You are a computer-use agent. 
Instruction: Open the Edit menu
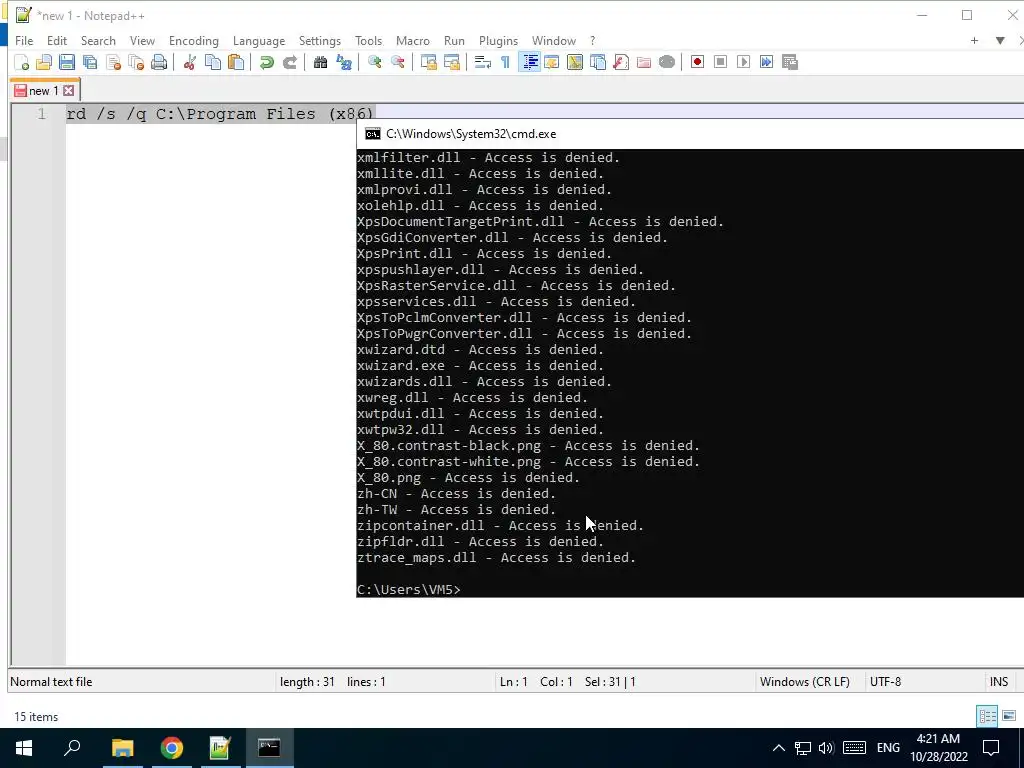(x=57, y=40)
